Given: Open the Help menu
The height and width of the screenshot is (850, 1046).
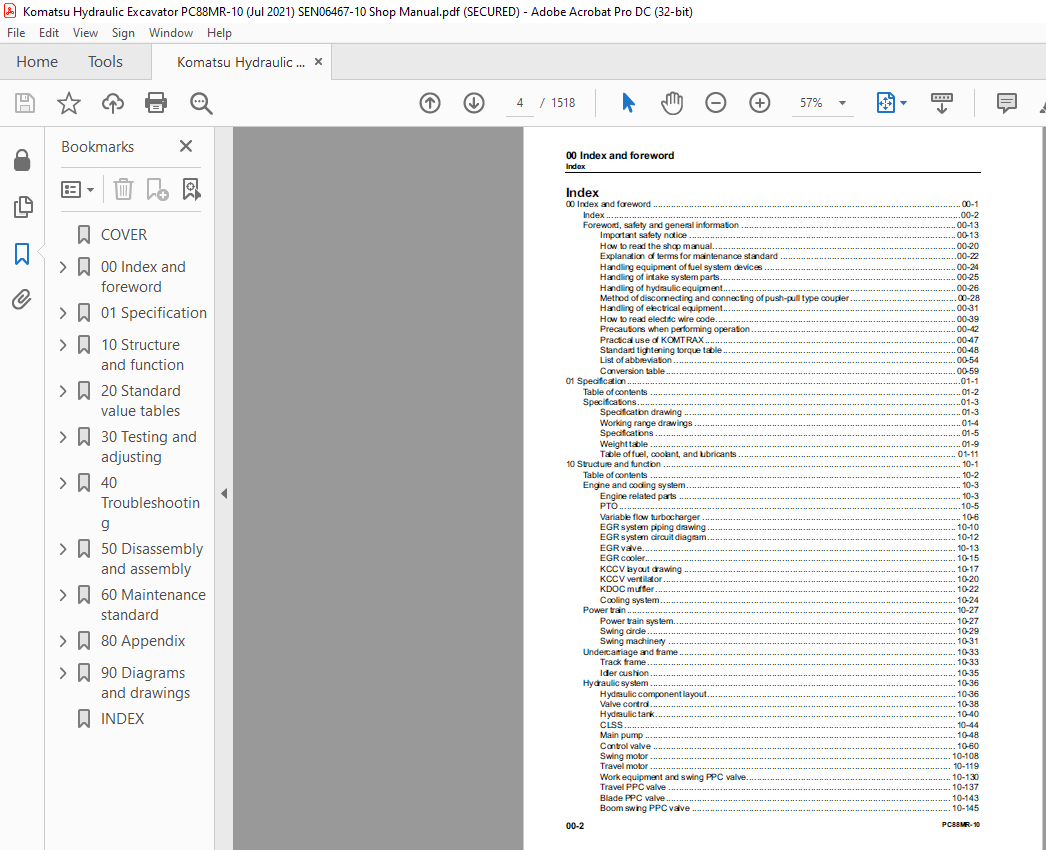Looking at the screenshot, I should pyautogui.click(x=219, y=33).
